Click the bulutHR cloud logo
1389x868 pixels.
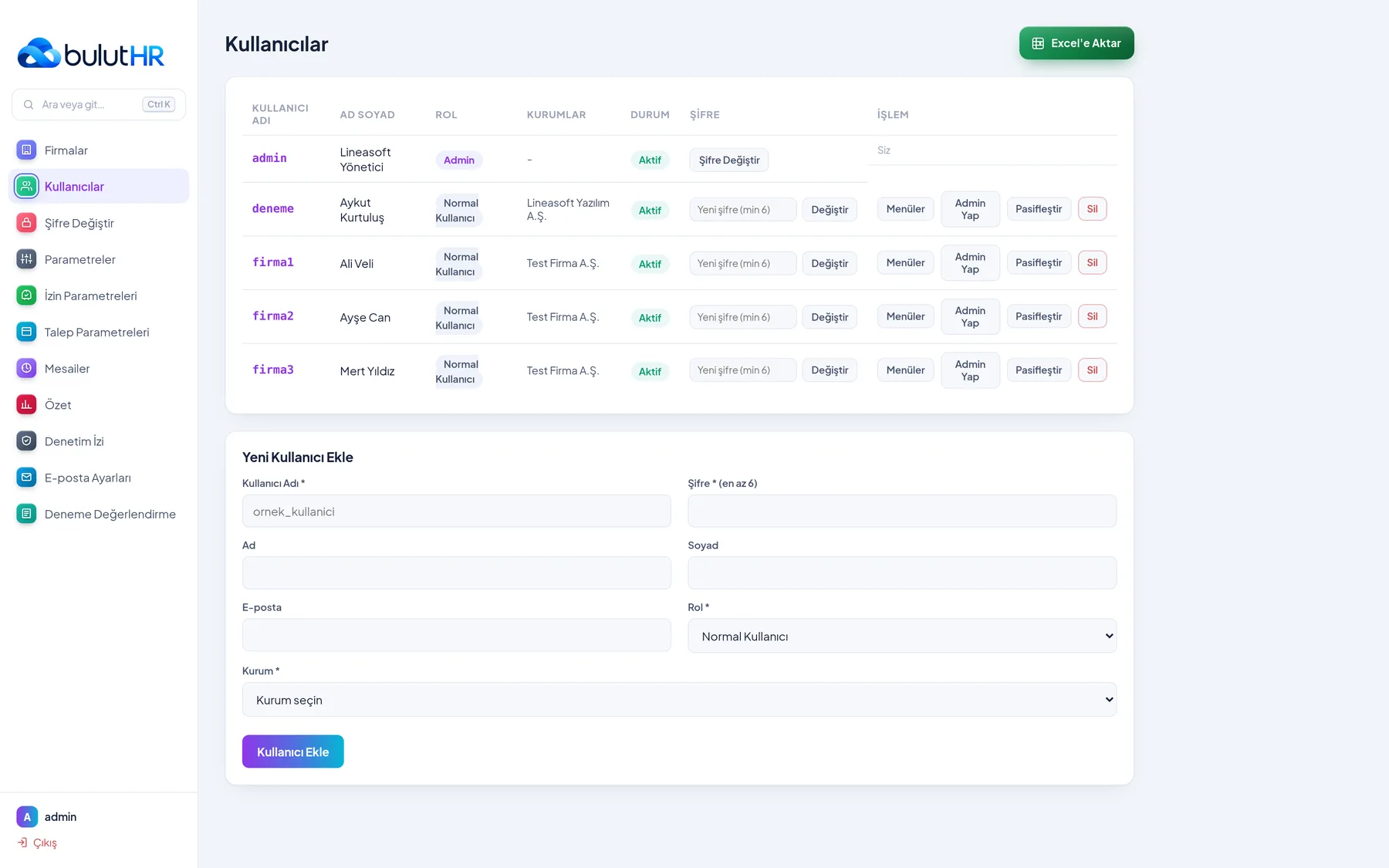[x=39, y=53]
